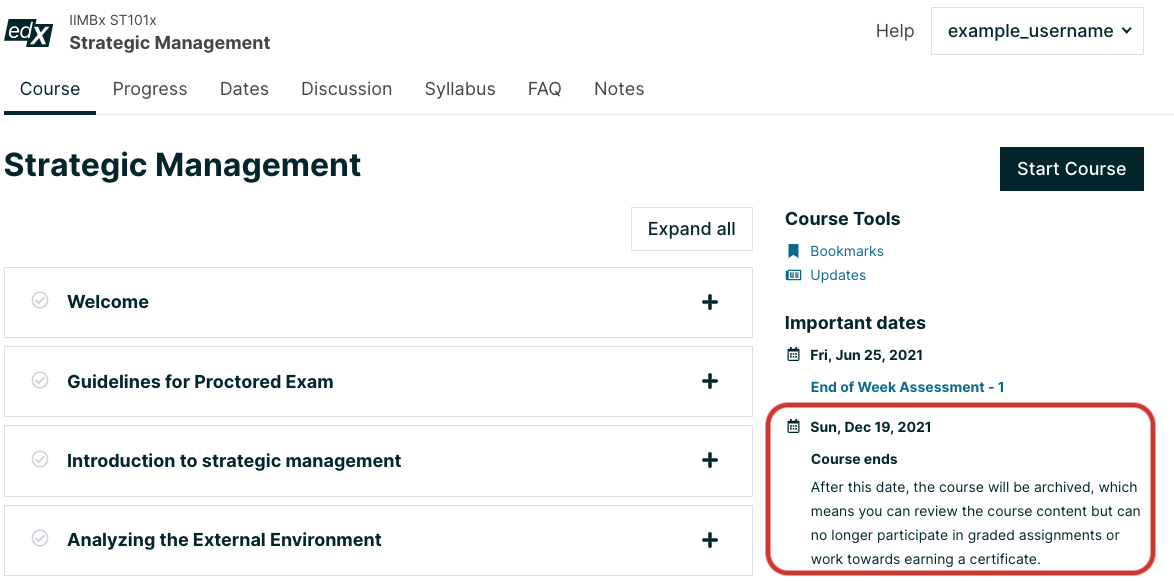Click the Bookmarks ribbon icon

point(793,251)
